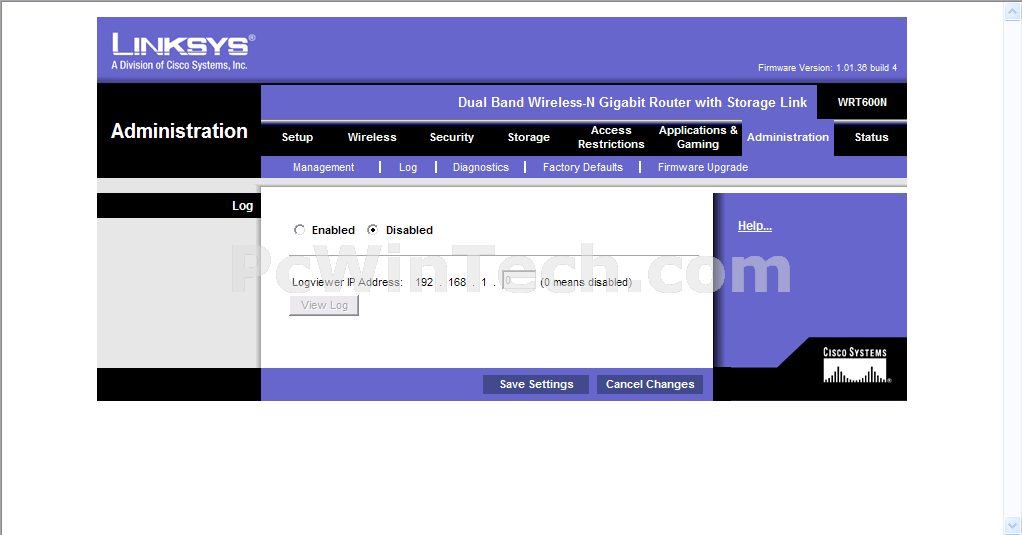Select the Enabled radio button
Image resolution: width=1022 pixels, height=535 pixels.
299,229
